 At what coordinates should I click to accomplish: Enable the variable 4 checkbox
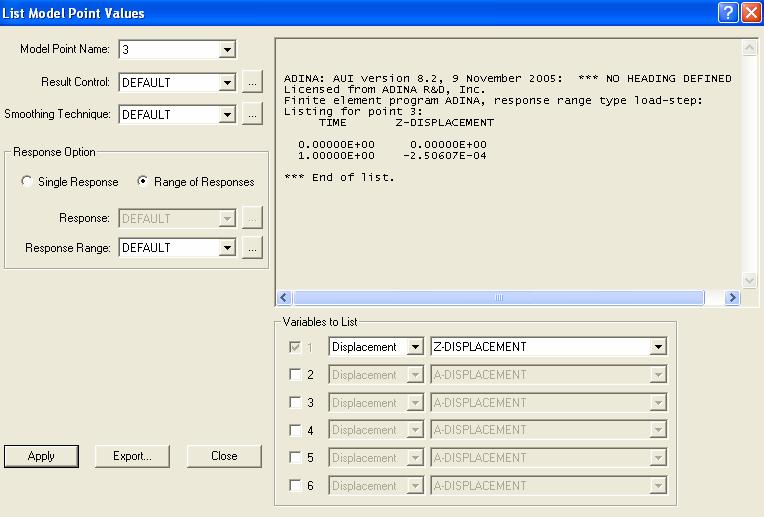coord(295,430)
